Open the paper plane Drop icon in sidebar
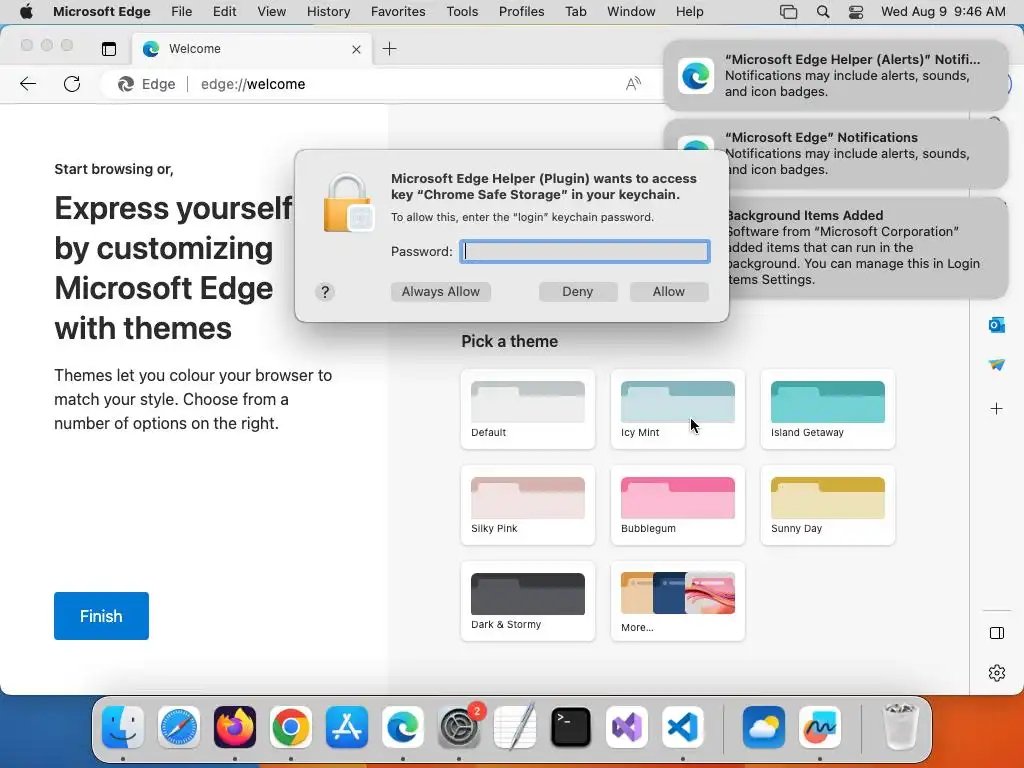This screenshot has width=1024, height=768. [997, 365]
